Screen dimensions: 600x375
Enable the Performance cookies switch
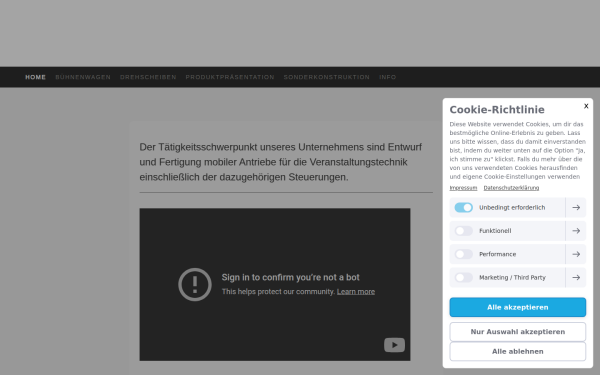[463, 254]
